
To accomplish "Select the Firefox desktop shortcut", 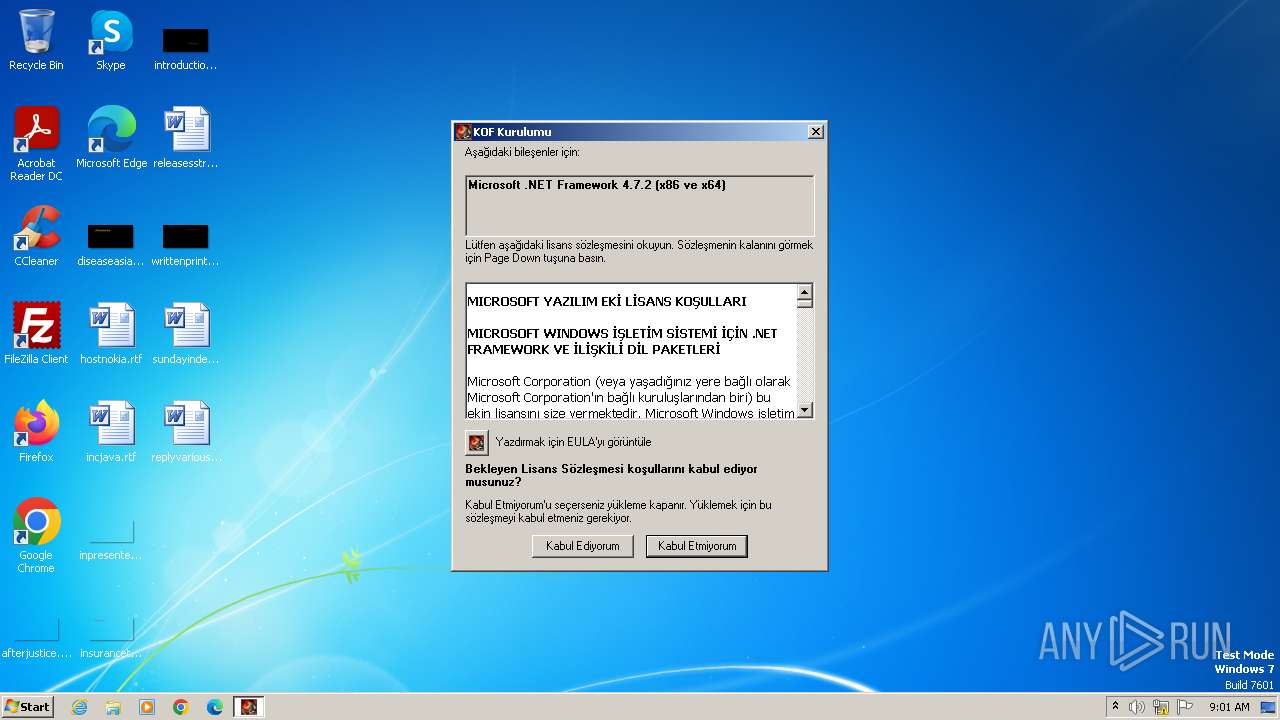I will point(36,433).
